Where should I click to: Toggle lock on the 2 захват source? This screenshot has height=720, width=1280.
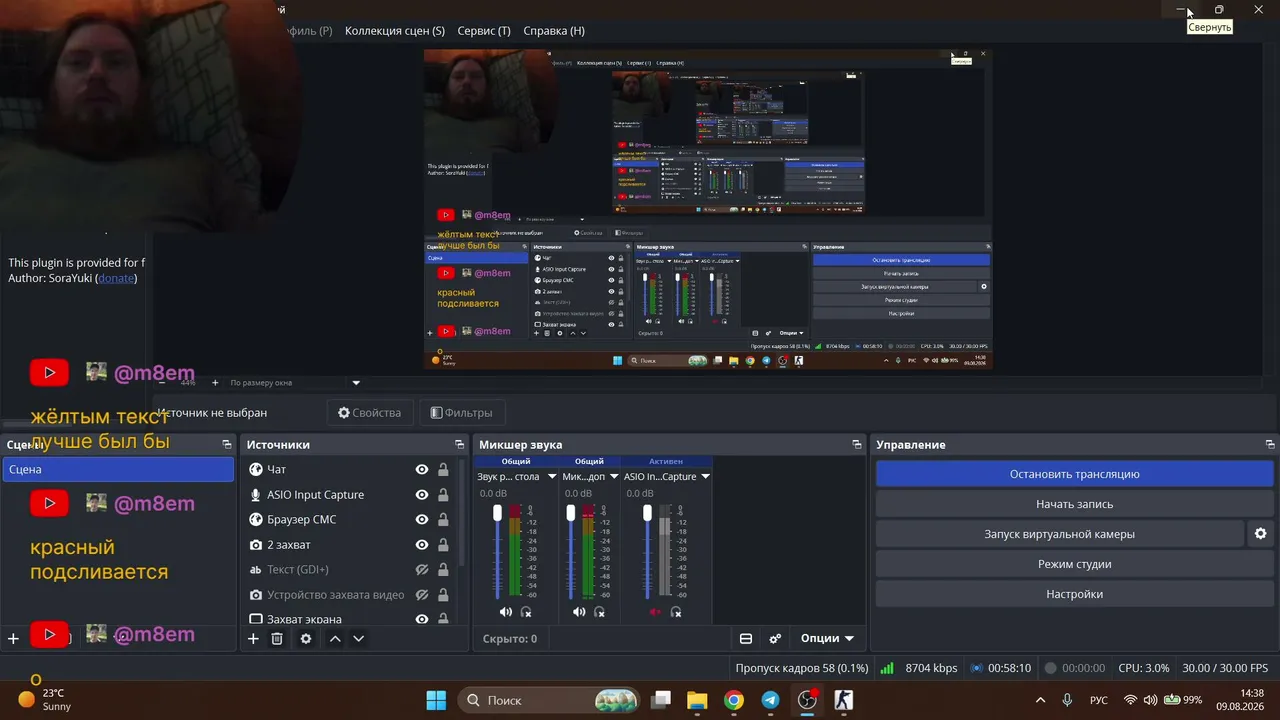(443, 545)
